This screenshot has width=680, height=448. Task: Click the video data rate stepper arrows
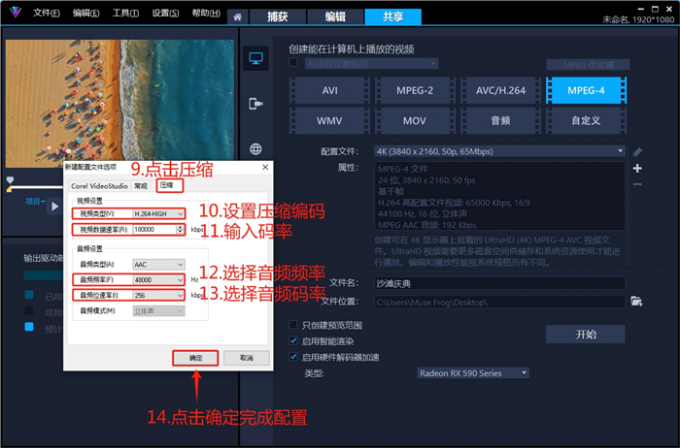[180, 229]
